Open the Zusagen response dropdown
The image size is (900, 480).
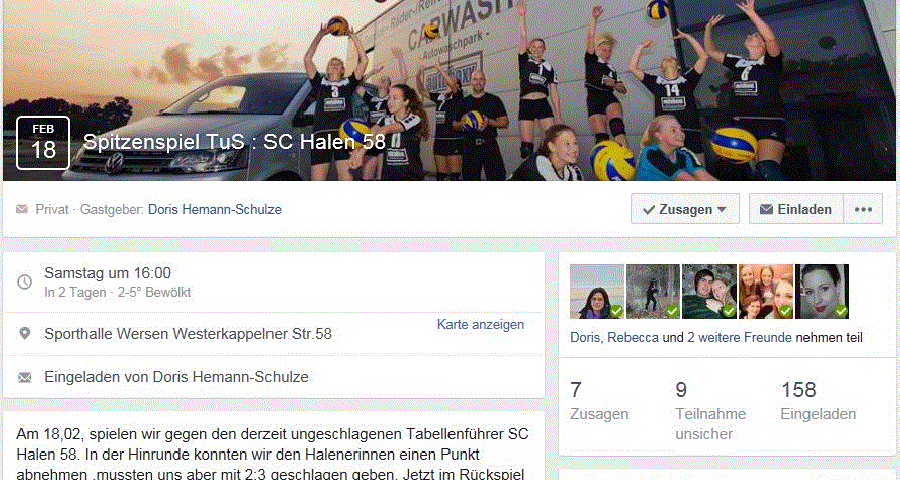pyautogui.click(x=685, y=210)
